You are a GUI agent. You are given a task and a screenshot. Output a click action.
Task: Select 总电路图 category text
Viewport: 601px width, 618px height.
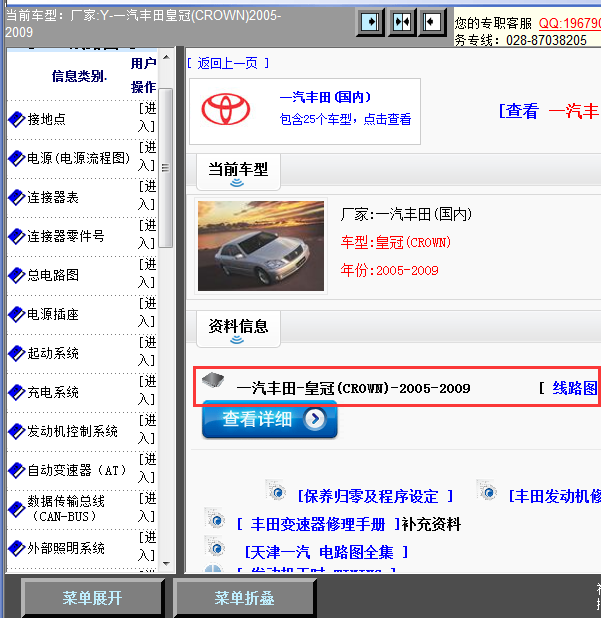pos(53,275)
